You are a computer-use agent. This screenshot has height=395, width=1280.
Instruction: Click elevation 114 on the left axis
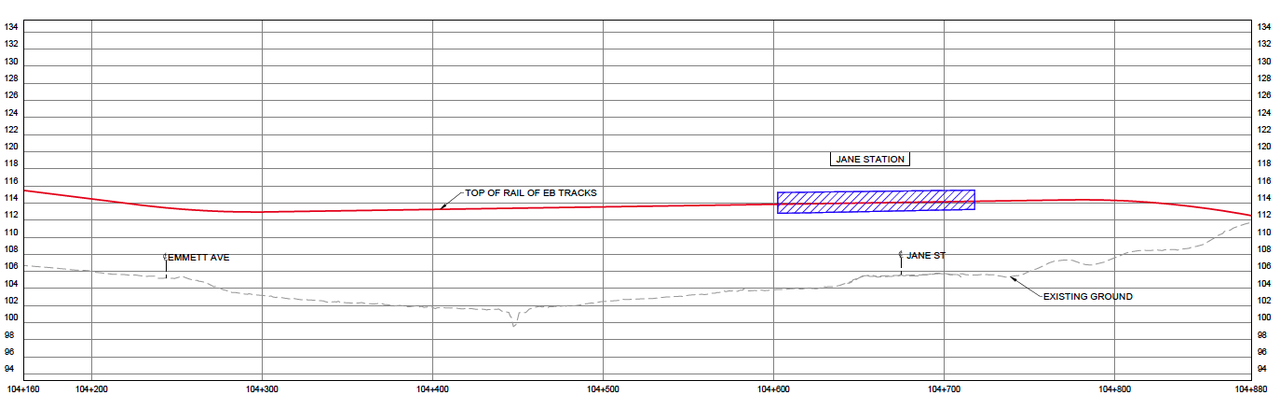pyautogui.click(x=12, y=198)
